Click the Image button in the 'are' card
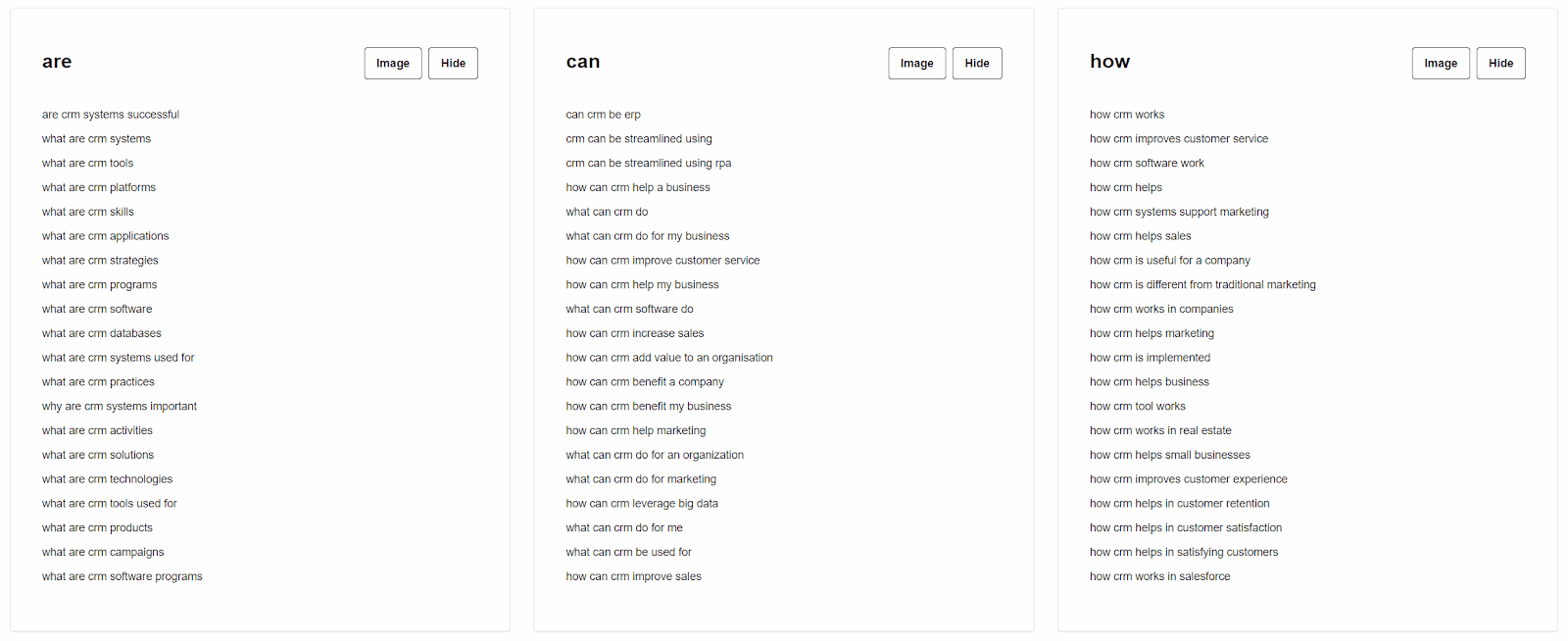 click(393, 63)
